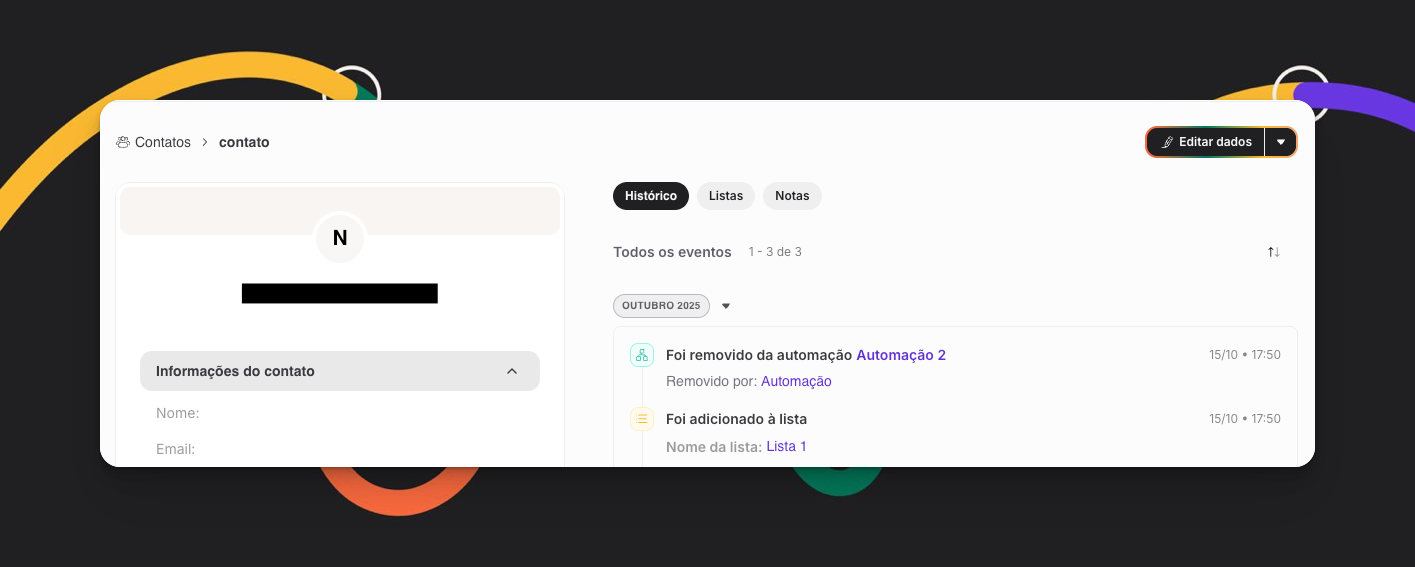Open the Notas tab

(x=792, y=196)
